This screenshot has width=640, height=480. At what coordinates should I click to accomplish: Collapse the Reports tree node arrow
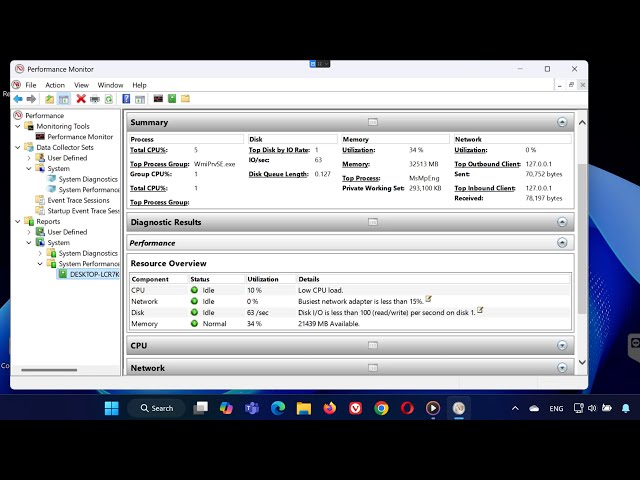[x=18, y=221]
